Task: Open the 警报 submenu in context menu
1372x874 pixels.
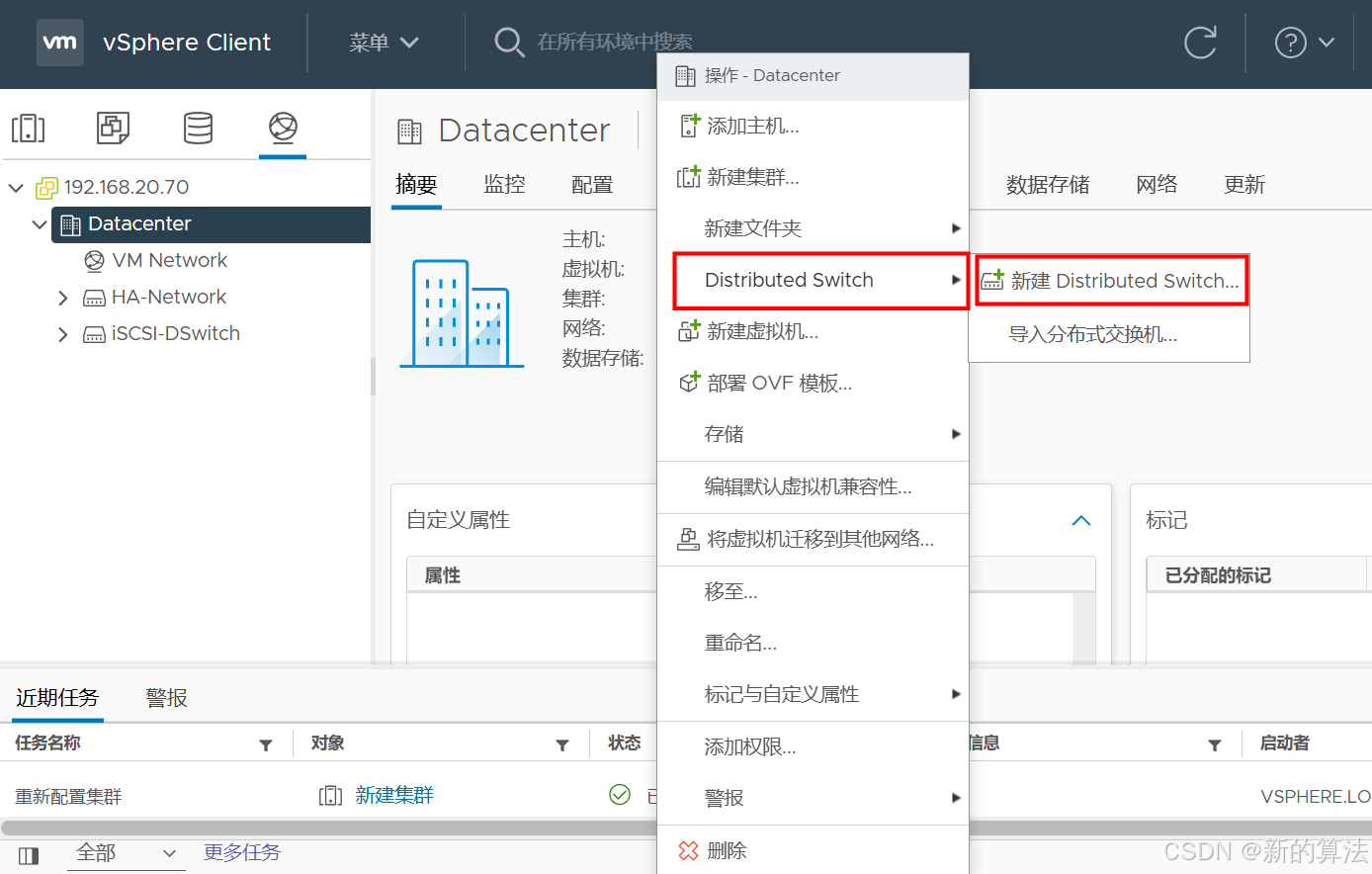Action: click(x=813, y=798)
